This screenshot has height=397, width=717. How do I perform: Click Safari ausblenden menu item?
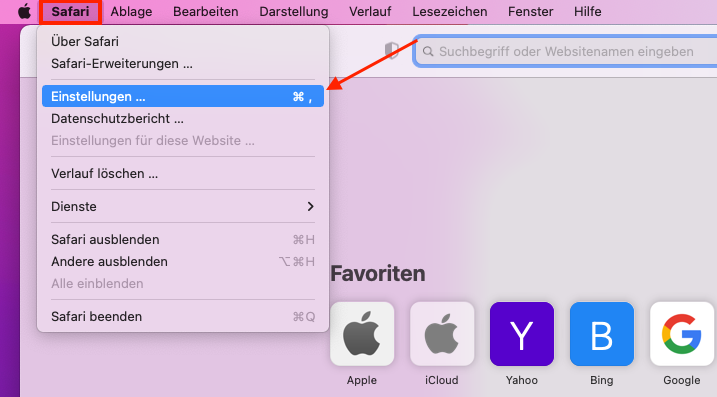[183, 239]
